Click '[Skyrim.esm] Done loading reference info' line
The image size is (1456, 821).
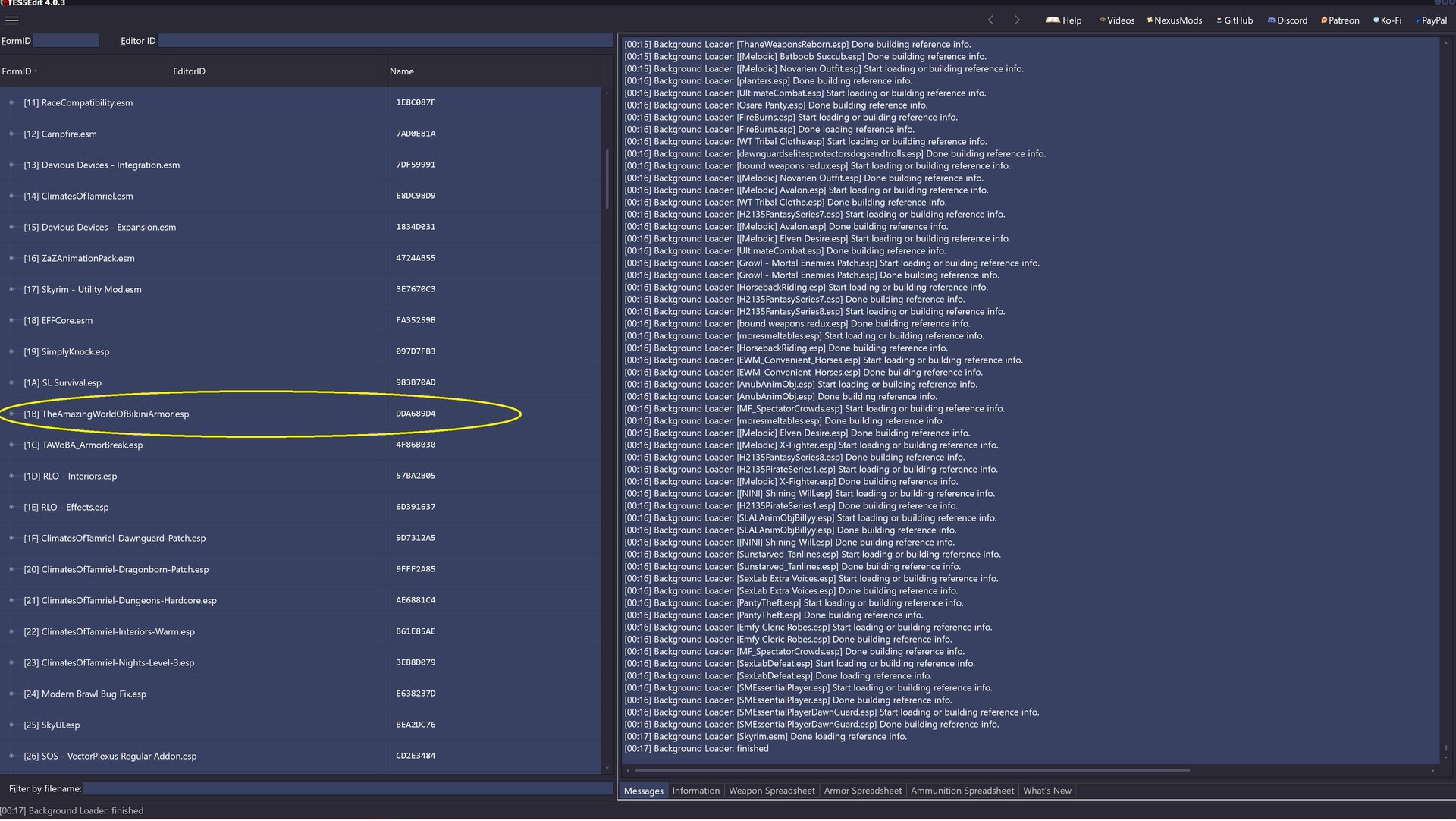point(765,737)
